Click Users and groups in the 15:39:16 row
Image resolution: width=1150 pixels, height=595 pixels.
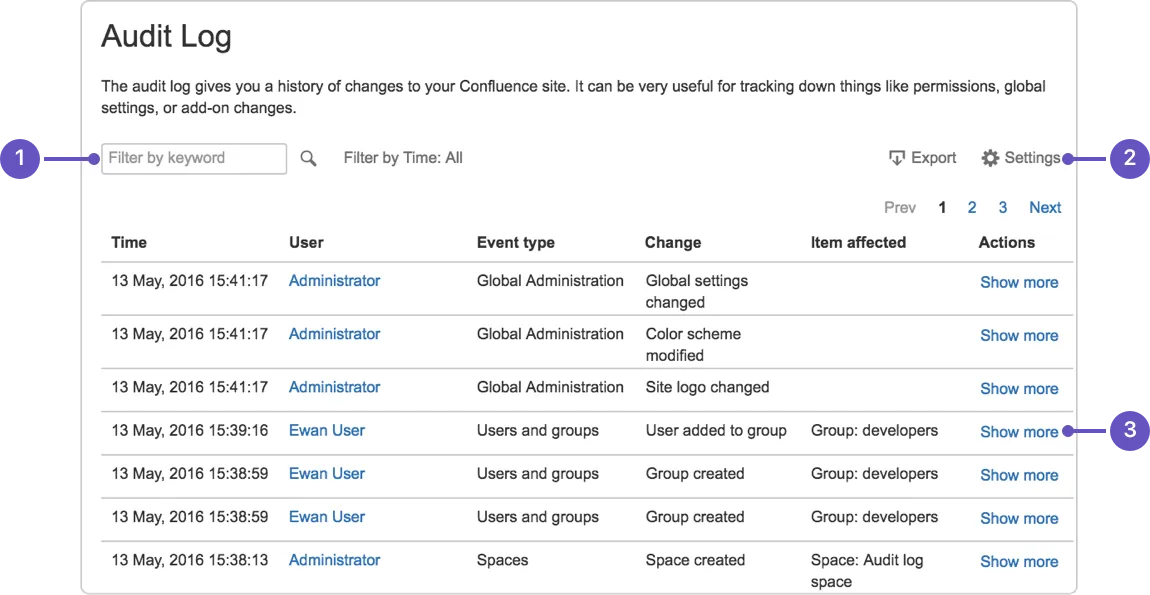pyautogui.click(x=538, y=431)
